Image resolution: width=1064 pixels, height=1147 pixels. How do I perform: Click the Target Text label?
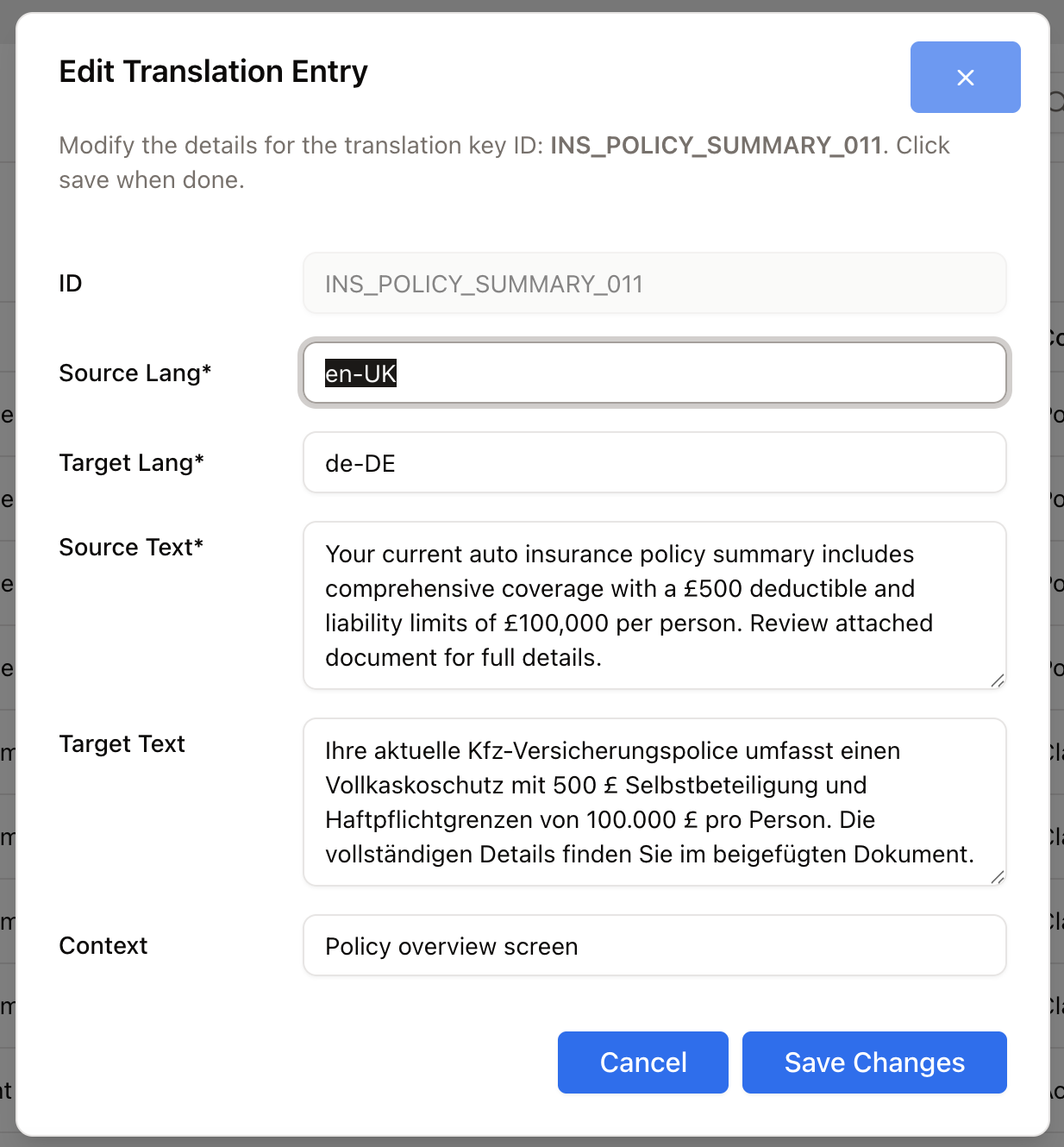pos(122,744)
